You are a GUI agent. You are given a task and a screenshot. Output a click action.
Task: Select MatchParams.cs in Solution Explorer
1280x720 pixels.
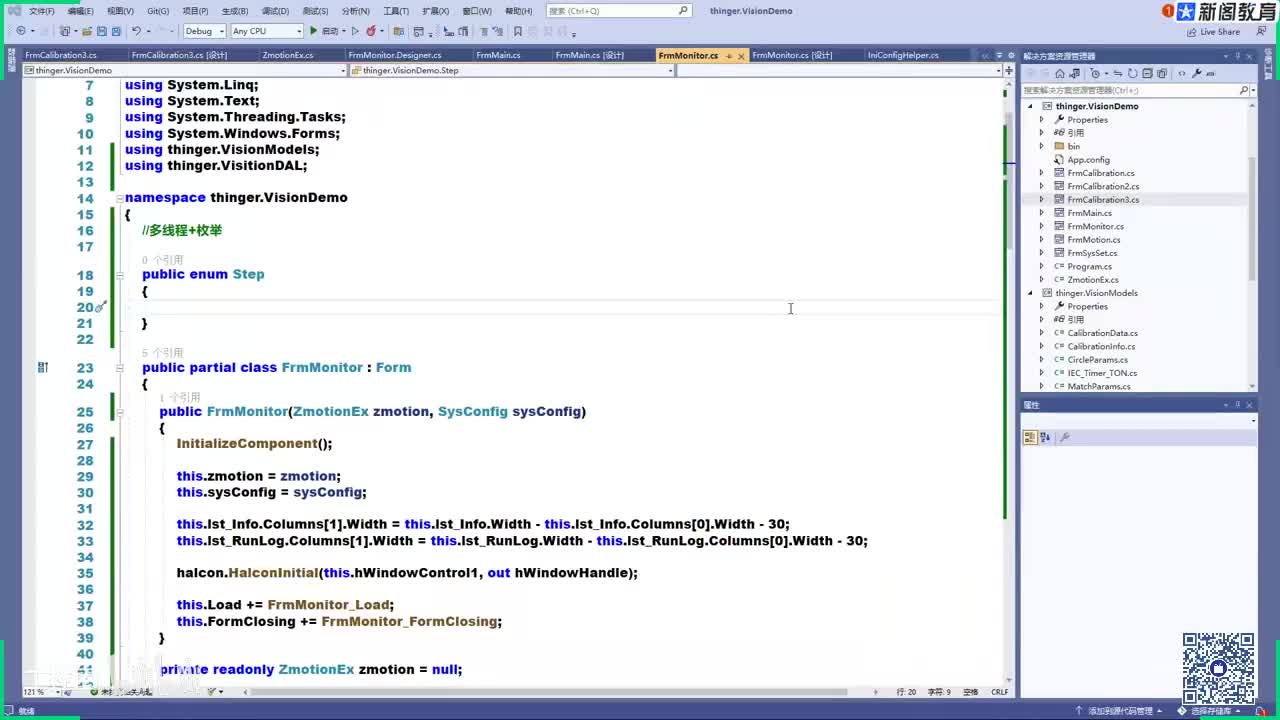point(1098,386)
